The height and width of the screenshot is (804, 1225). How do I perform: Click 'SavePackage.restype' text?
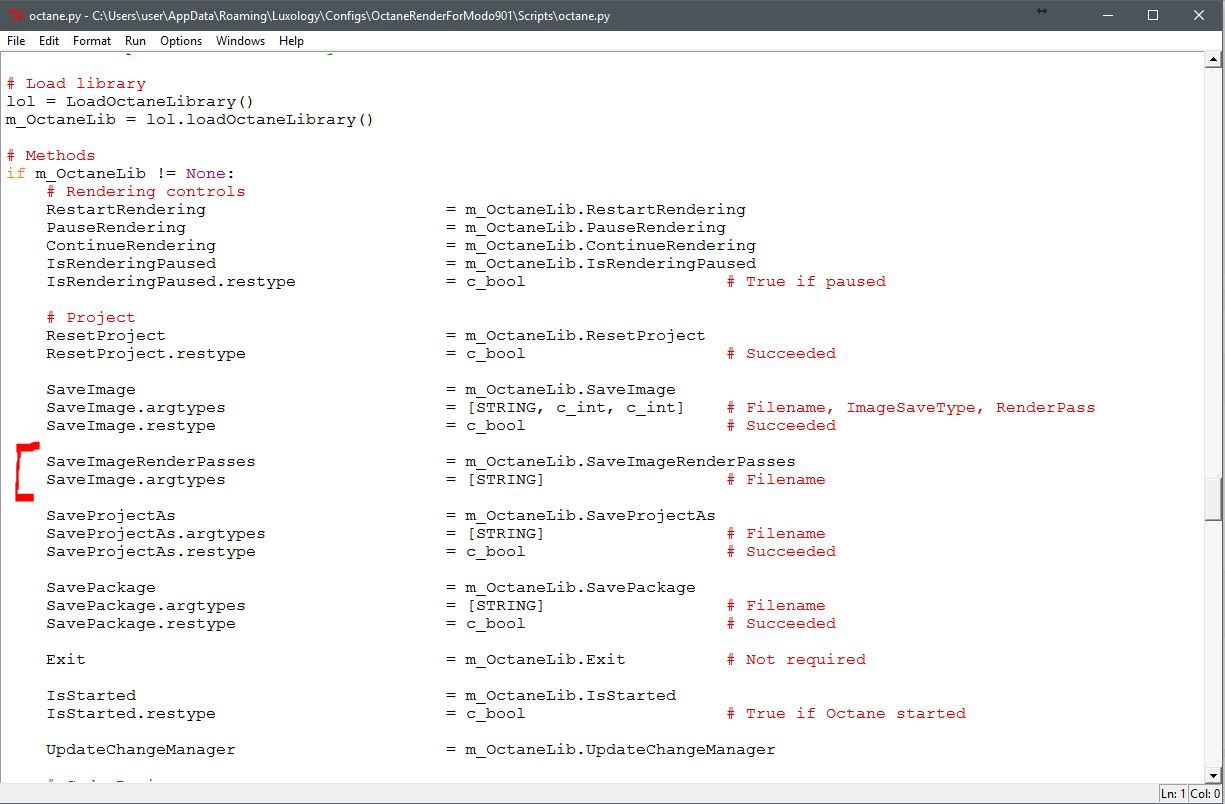click(x=141, y=624)
